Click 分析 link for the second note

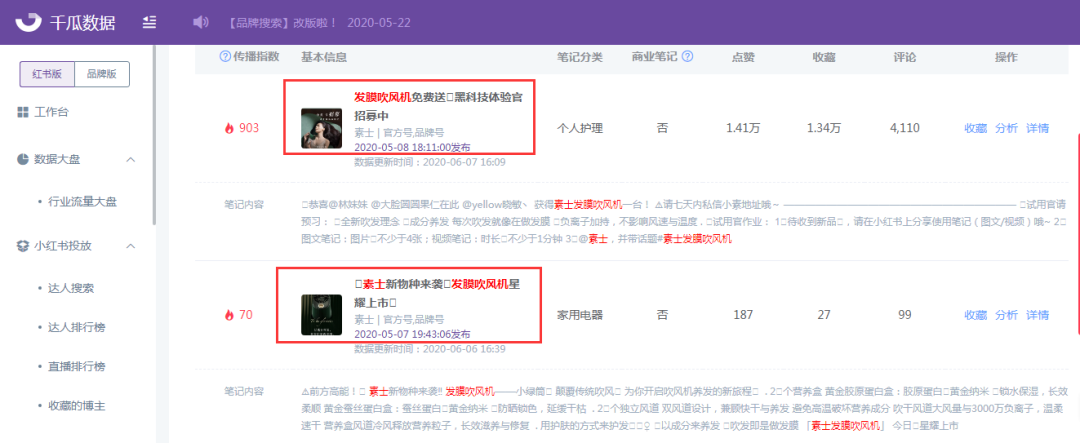pos(1006,314)
